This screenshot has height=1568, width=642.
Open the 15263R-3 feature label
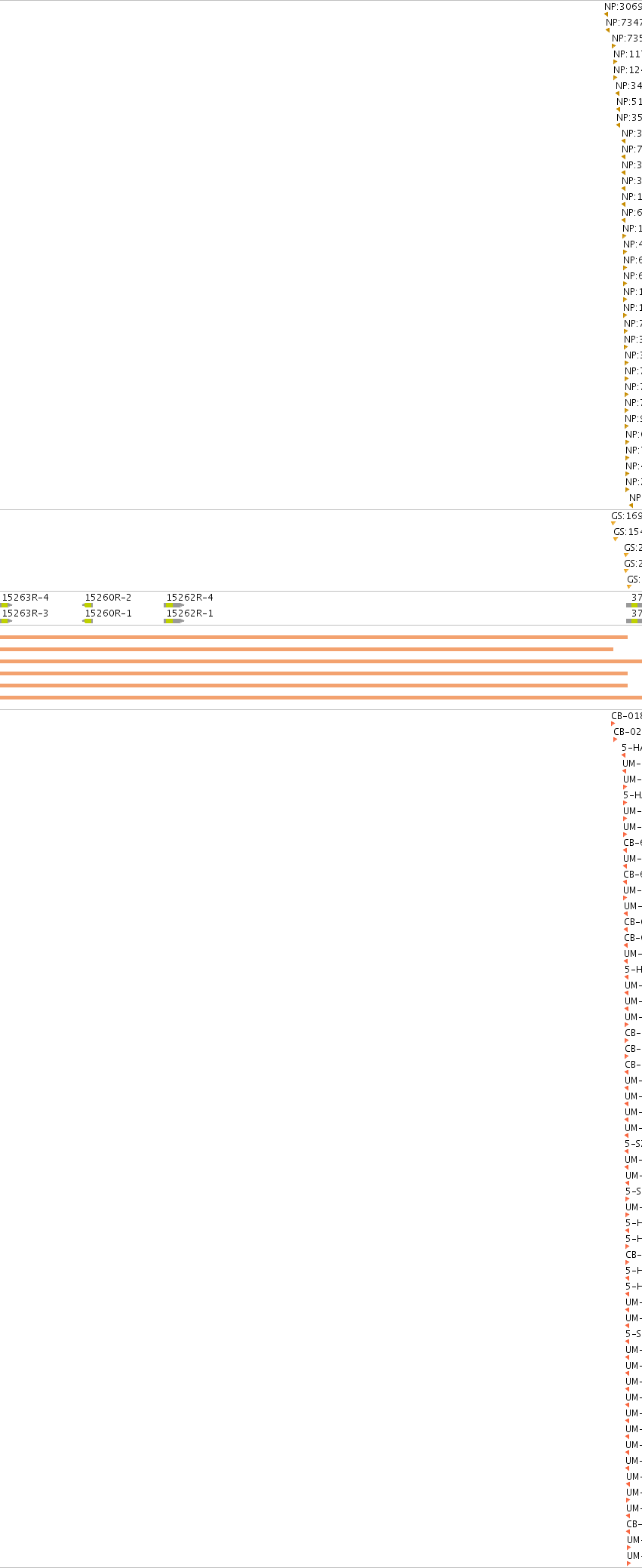[25, 613]
